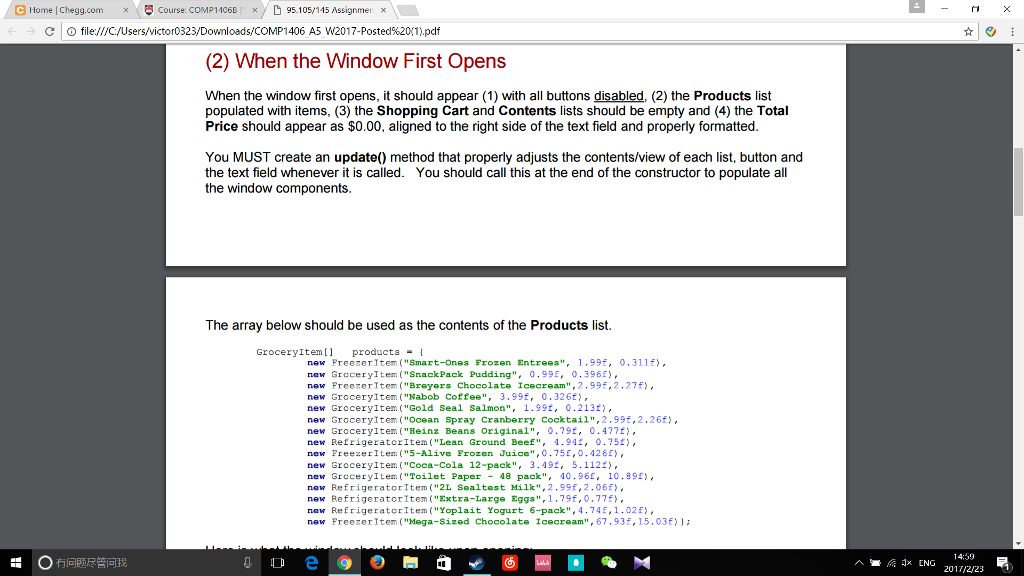Open the Action Center notification panel
The height and width of the screenshot is (576, 1024).
(1001, 564)
